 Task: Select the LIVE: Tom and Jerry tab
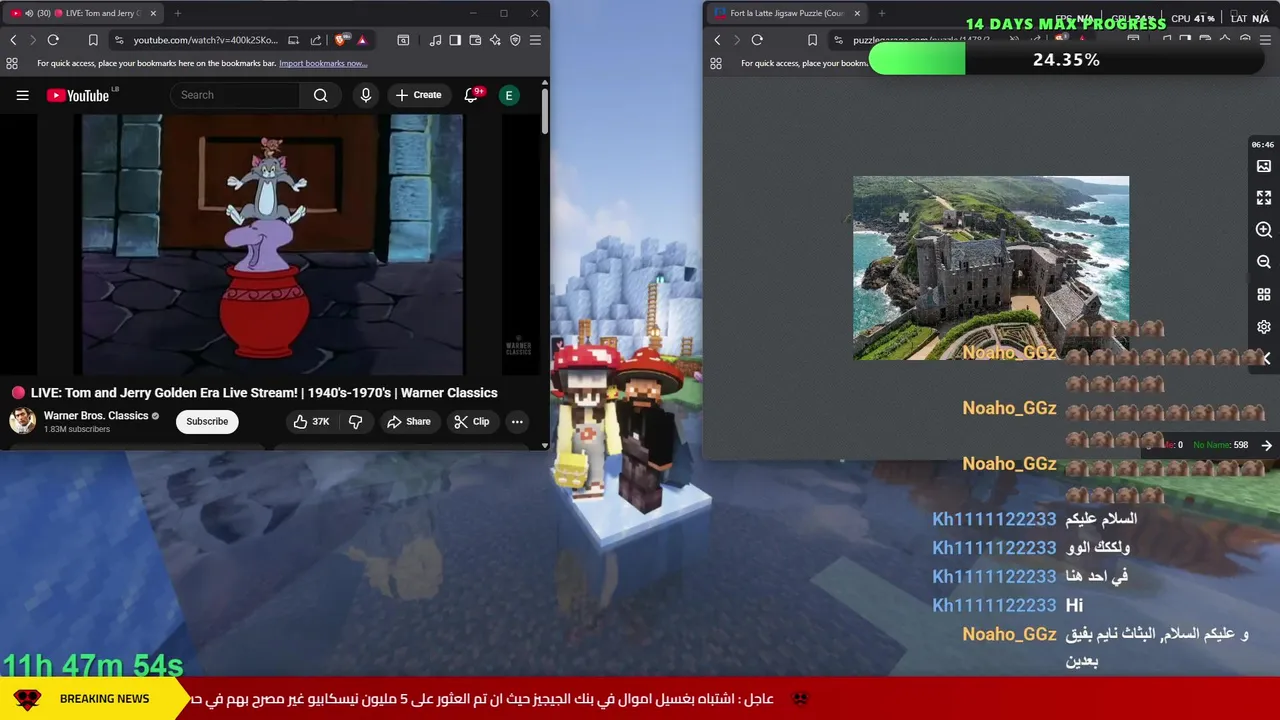click(83, 13)
